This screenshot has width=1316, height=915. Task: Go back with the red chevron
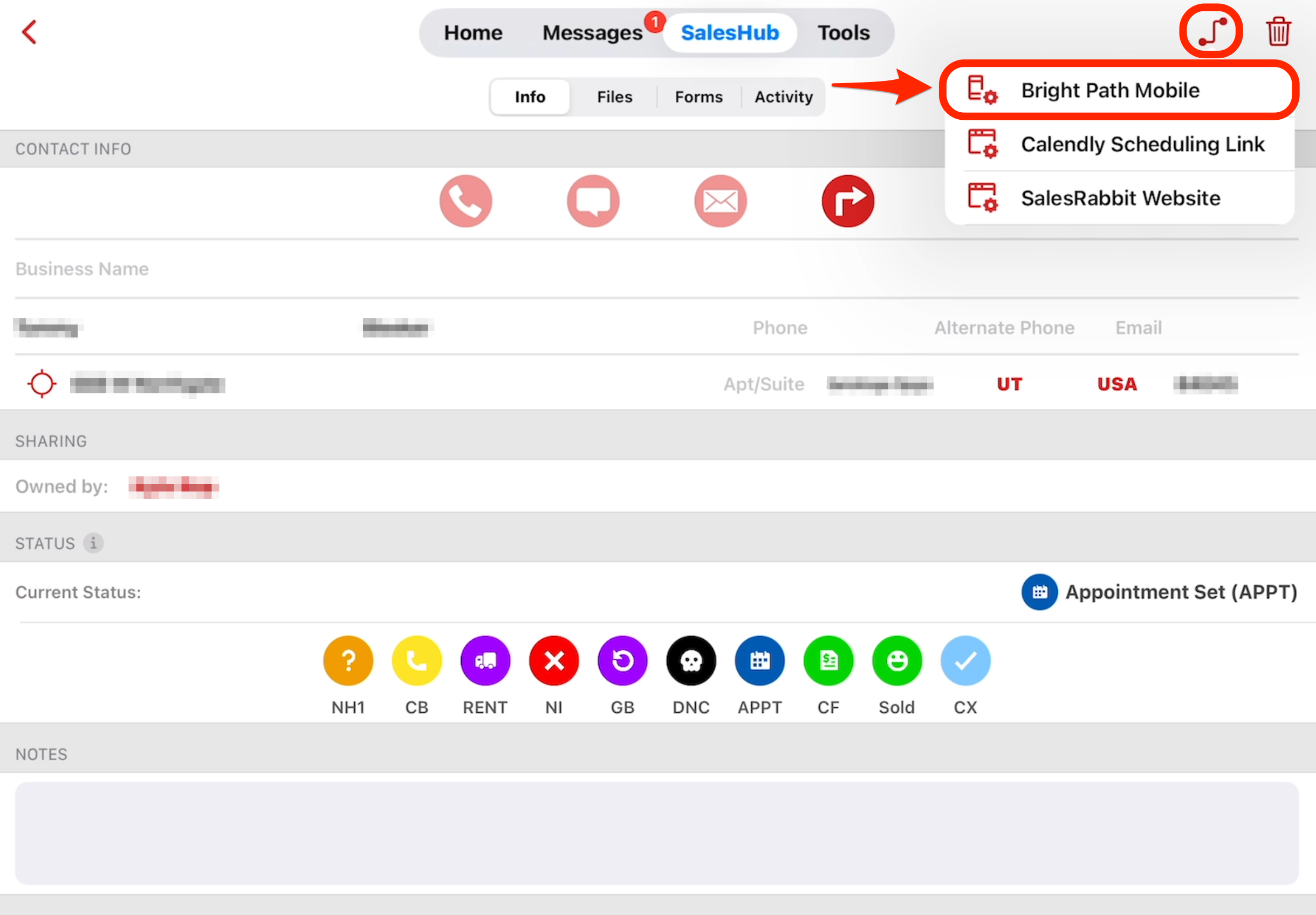[29, 32]
